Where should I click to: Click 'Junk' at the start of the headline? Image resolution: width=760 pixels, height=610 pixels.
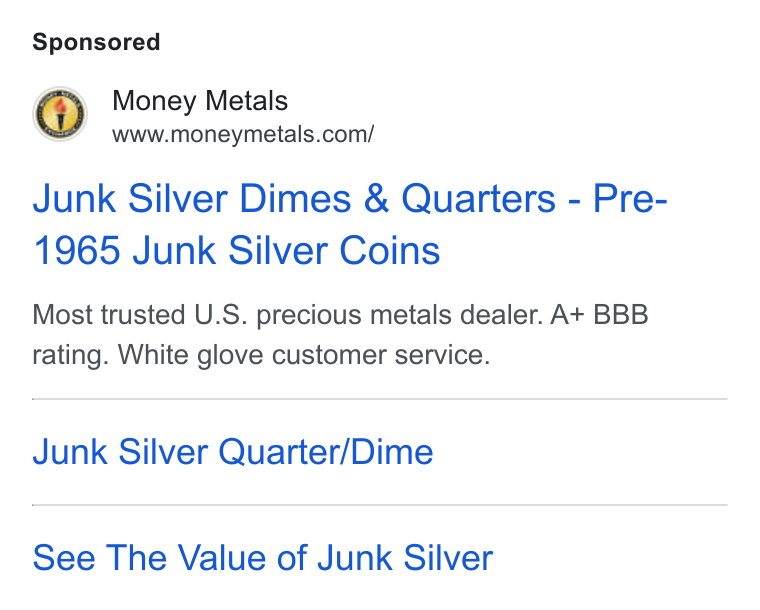(x=74, y=199)
